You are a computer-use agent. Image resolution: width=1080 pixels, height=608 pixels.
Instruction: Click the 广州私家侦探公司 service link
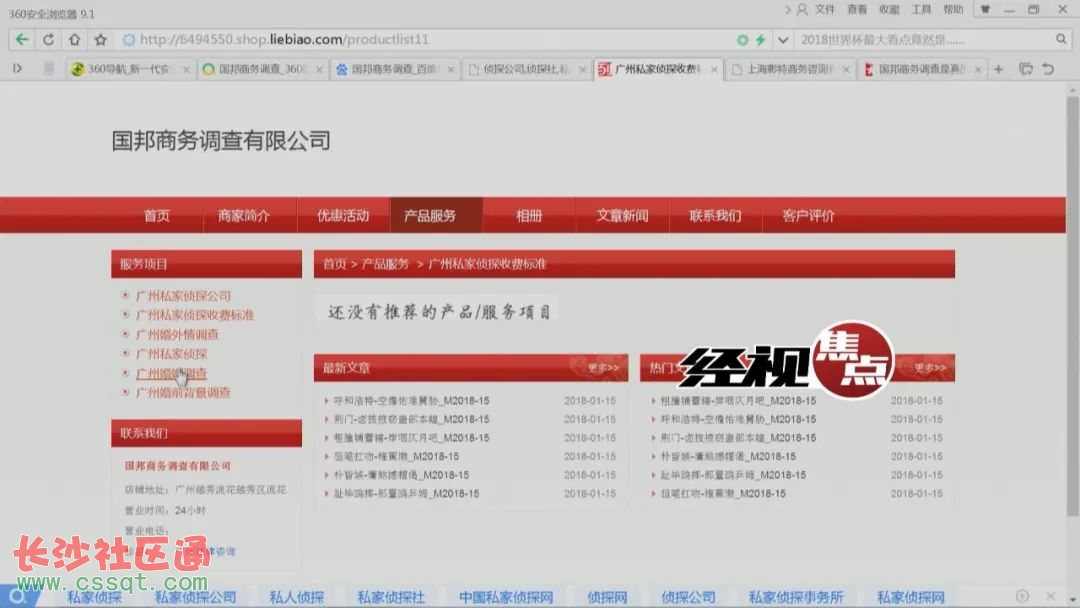coord(183,296)
